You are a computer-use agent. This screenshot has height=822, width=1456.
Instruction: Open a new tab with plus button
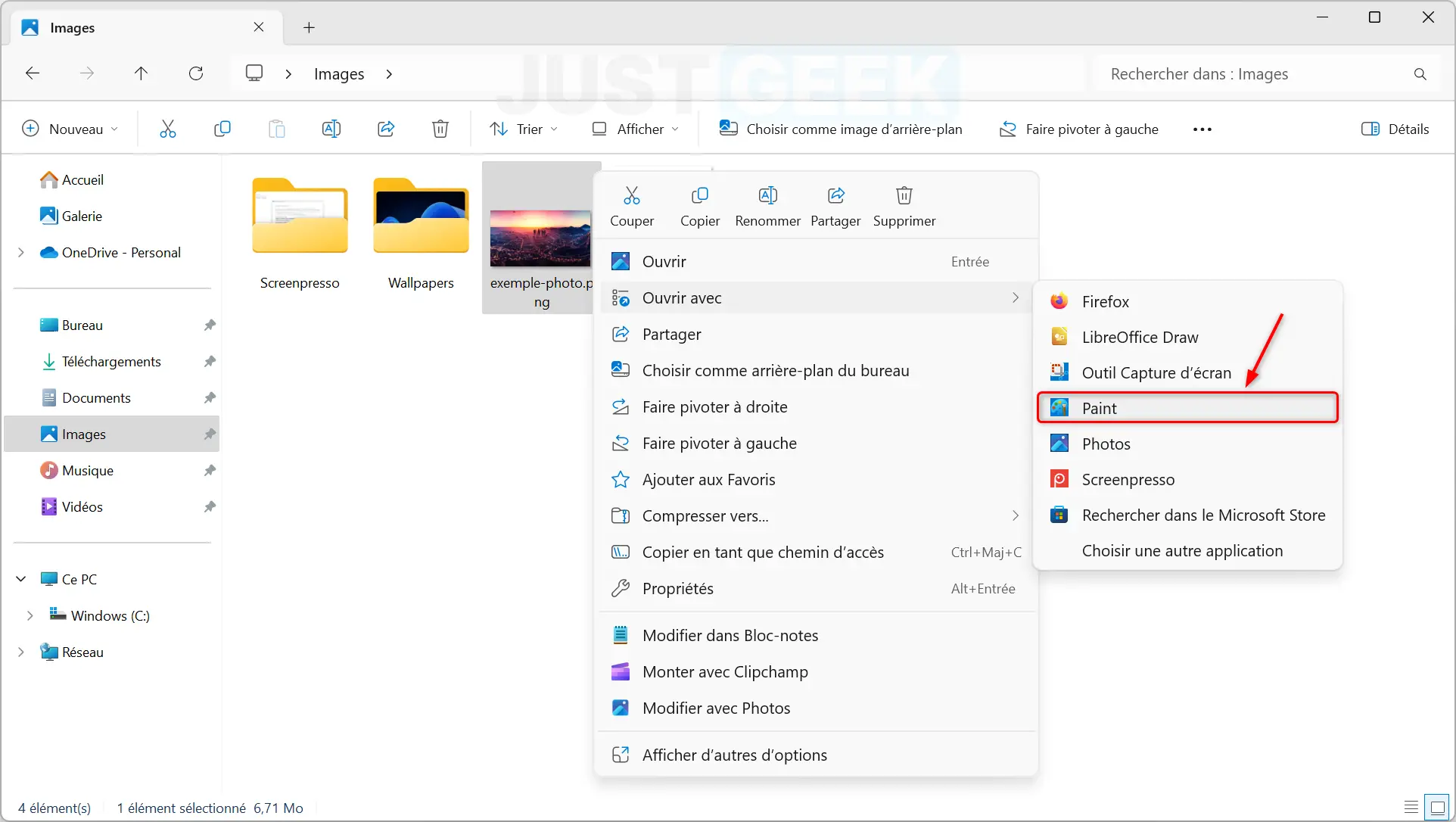(309, 27)
